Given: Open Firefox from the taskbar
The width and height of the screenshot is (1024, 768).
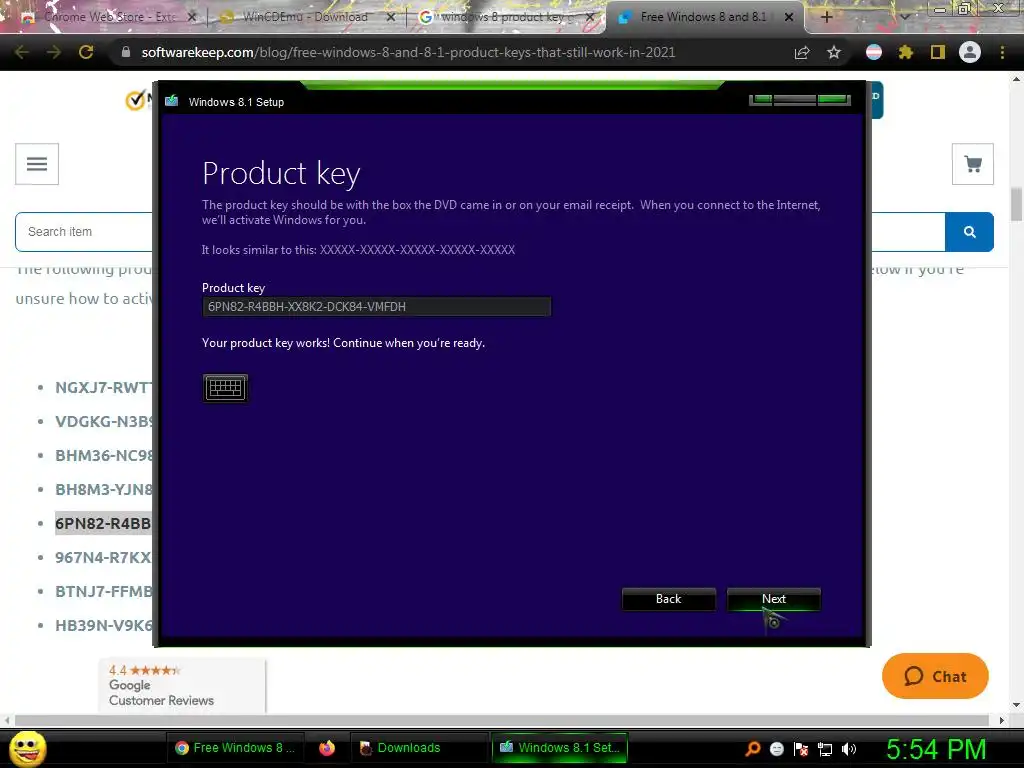Looking at the screenshot, I should (x=327, y=748).
